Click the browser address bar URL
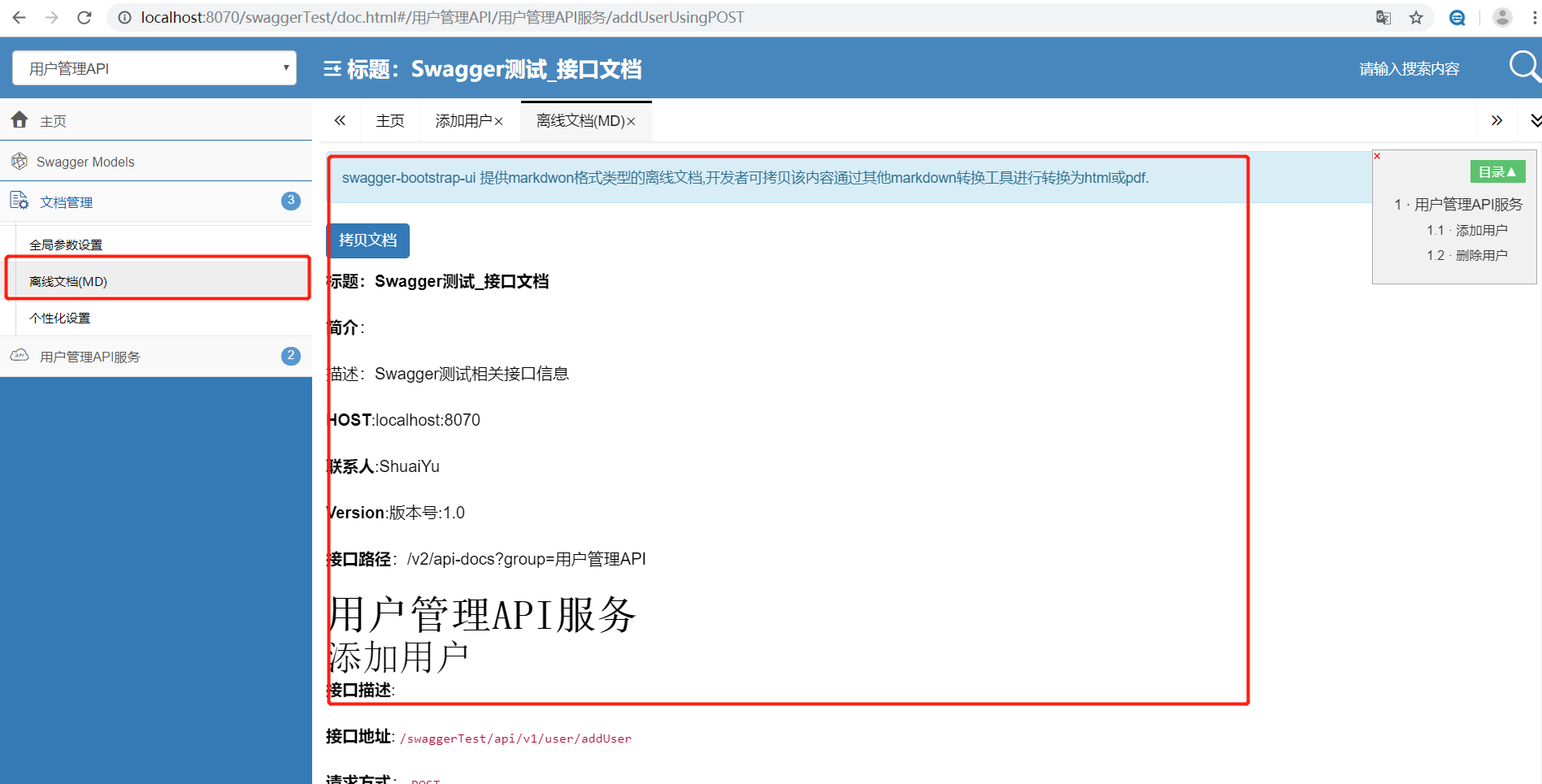 (x=443, y=17)
